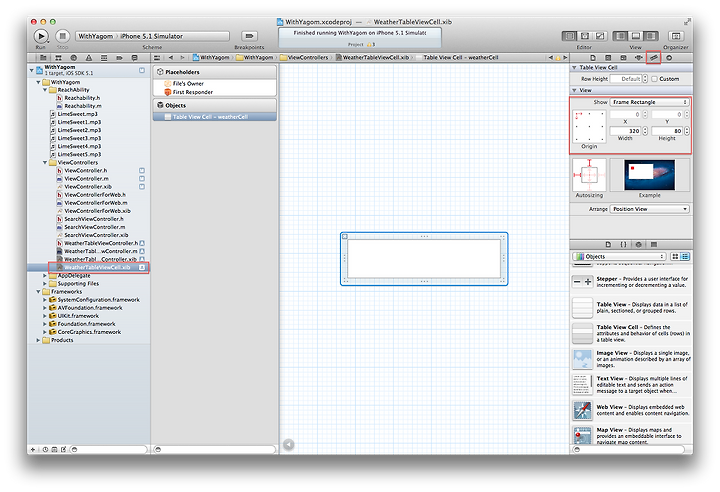This screenshot has width=720, height=492.
Task: Collapse the ReachAbility group
Action: coord(45,90)
